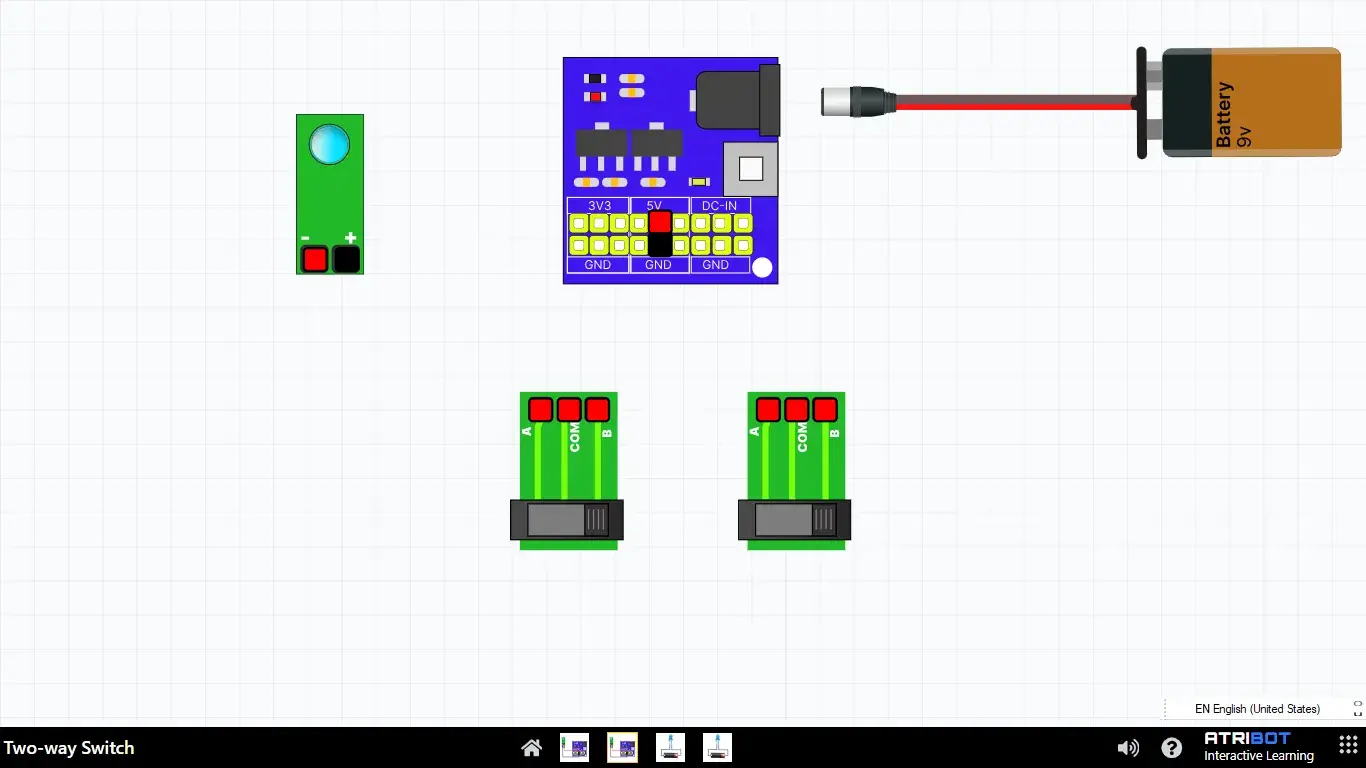This screenshot has width=1366, height=768.
Task: Click the DC jack on power board
Action: 738,99
